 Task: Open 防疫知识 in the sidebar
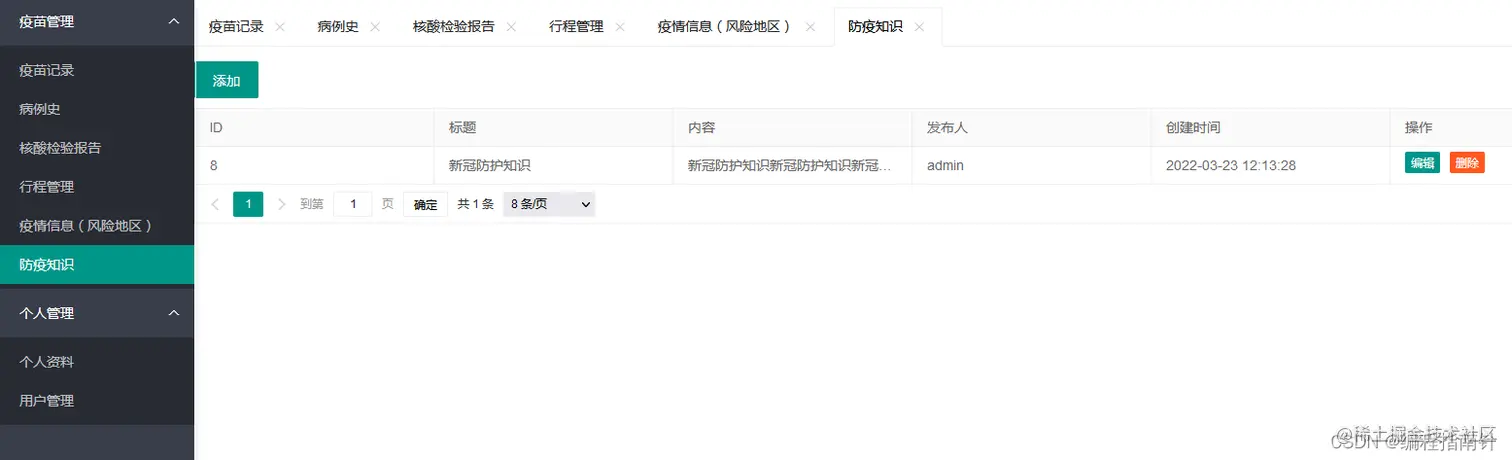[97, 265]
